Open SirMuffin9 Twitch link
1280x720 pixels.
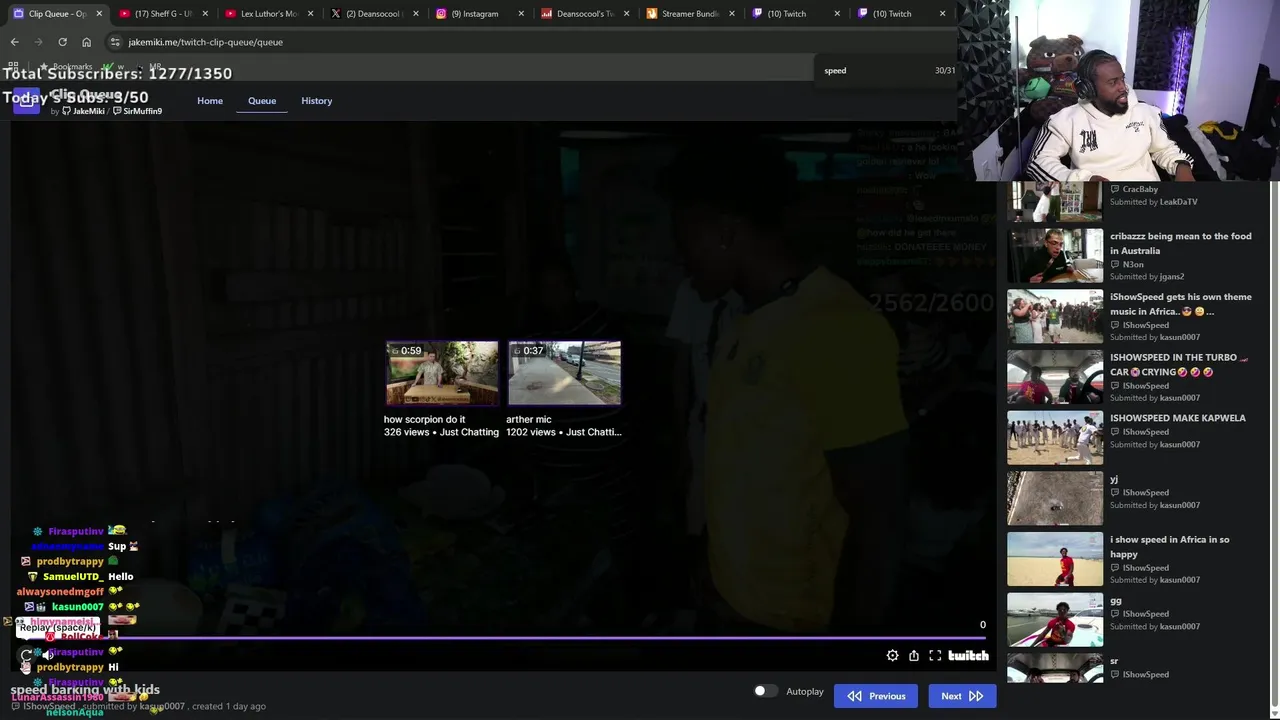pyautogui.click(x=137, y=111)
